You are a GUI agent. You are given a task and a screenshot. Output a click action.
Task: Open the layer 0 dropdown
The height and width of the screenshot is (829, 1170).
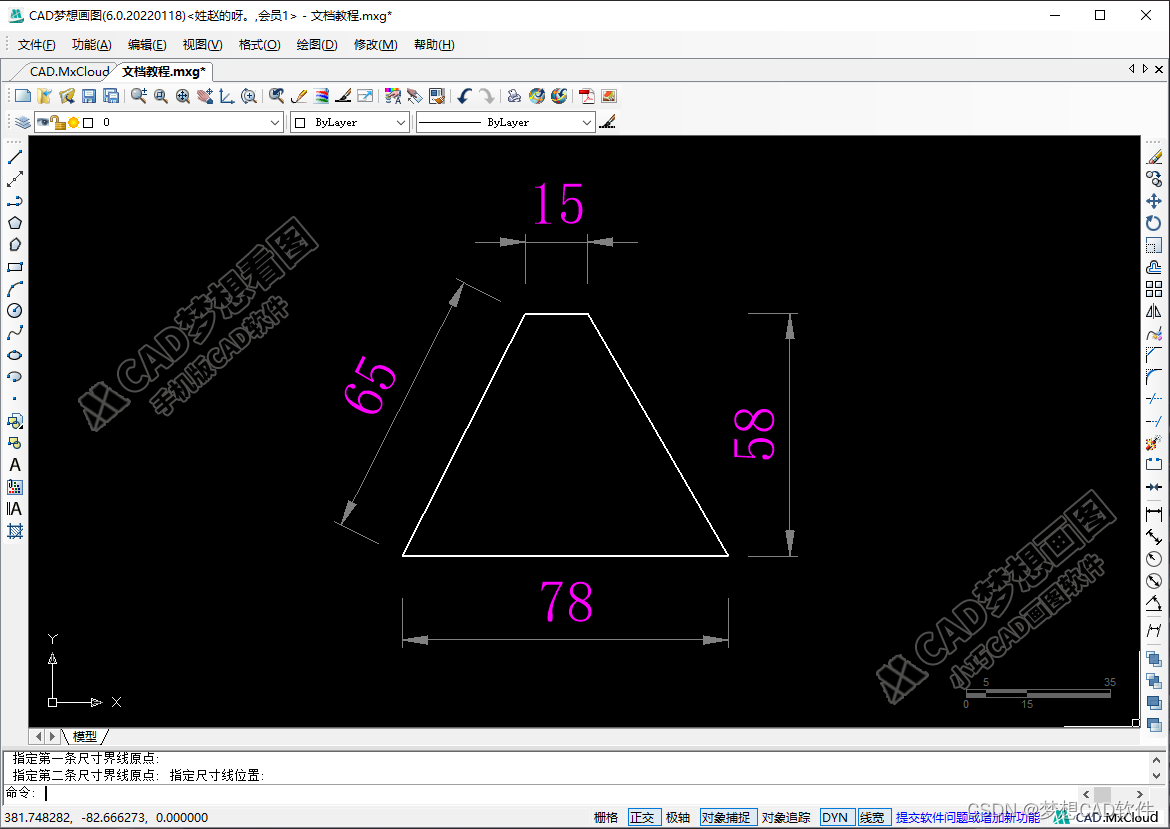pyautogui.click(x=275, y=122)
